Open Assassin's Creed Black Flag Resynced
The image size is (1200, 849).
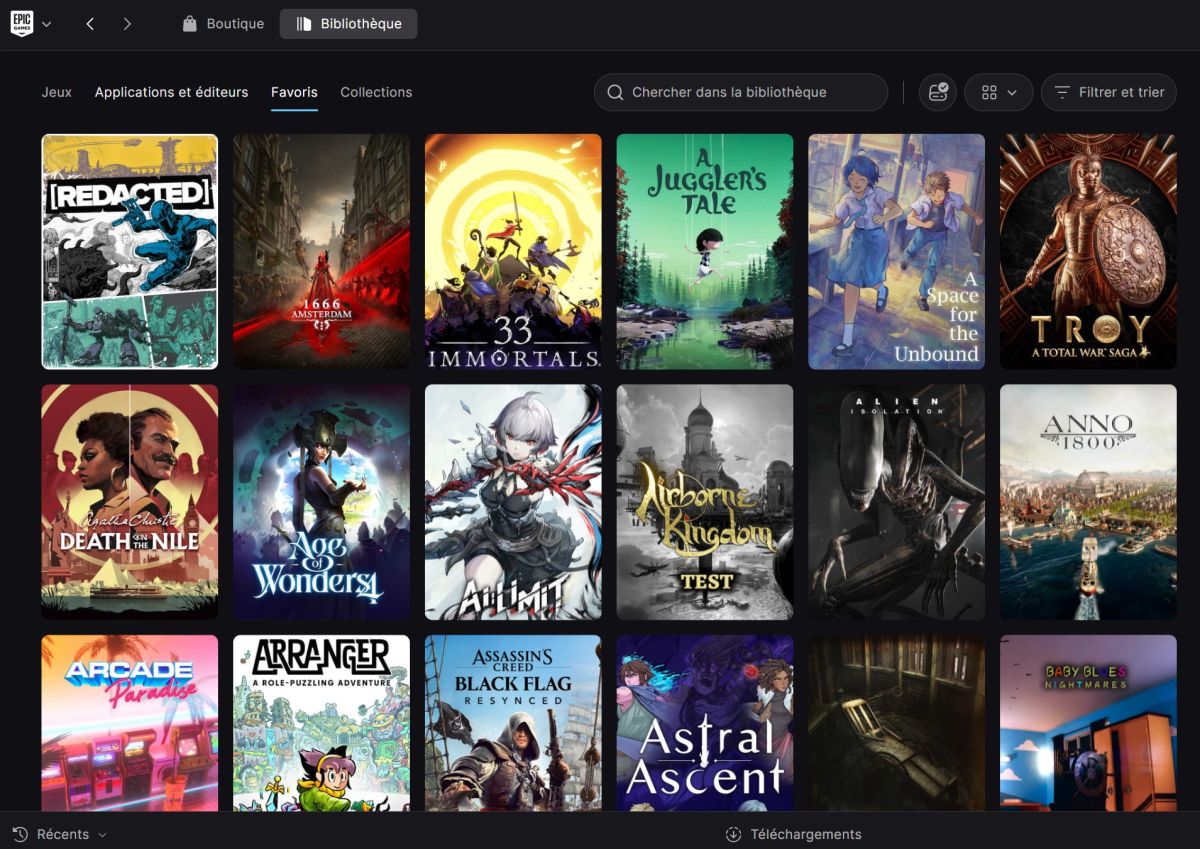click(x=513, y=722)
